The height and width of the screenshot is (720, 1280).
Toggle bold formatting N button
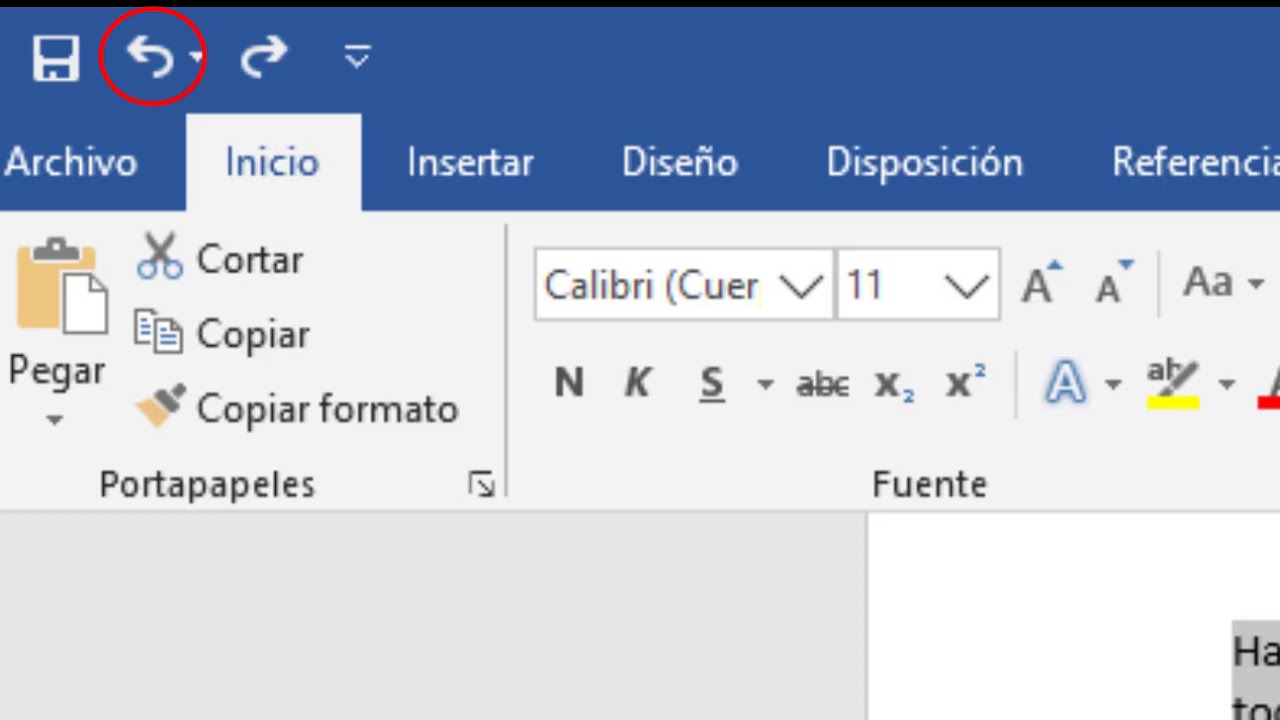pos(569,383)
